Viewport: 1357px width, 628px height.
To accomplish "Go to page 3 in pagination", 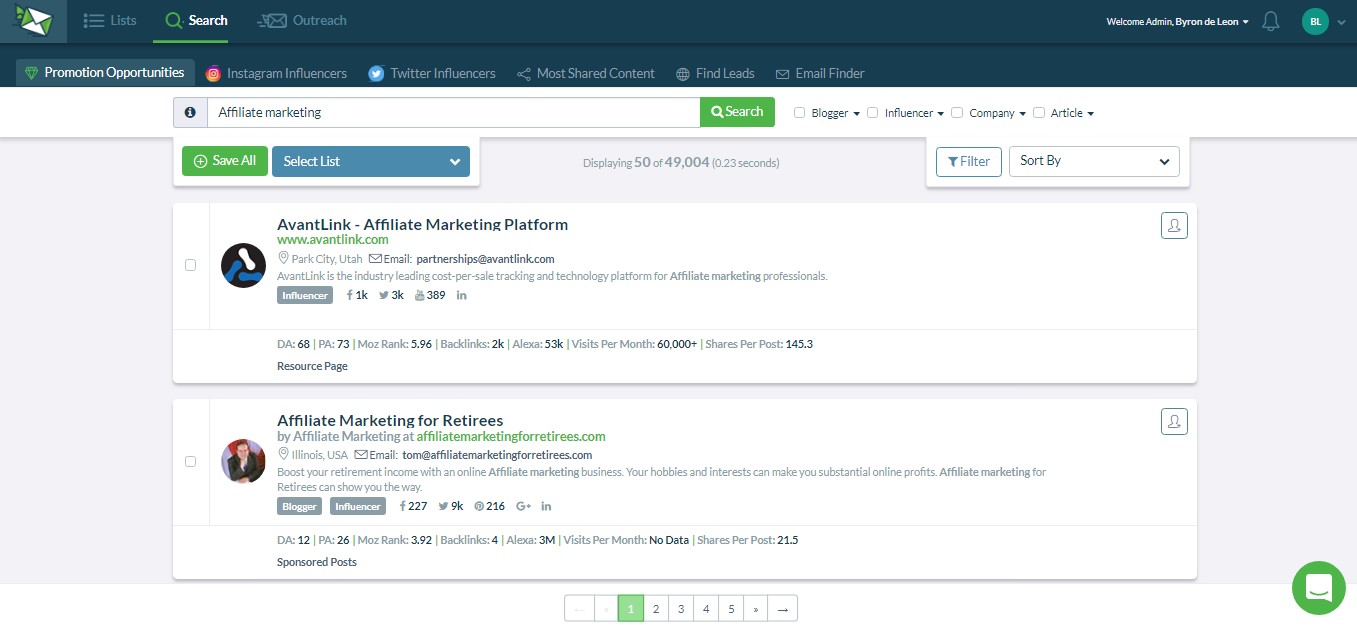I will pyautogui.click(x=681, y=608).
